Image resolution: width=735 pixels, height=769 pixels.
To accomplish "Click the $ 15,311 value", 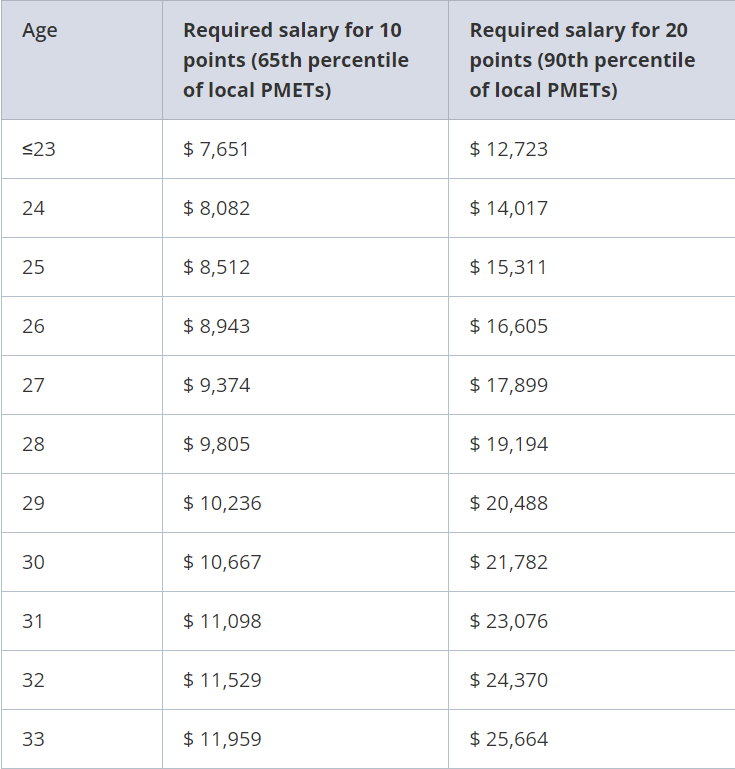I will pos(508,267).
